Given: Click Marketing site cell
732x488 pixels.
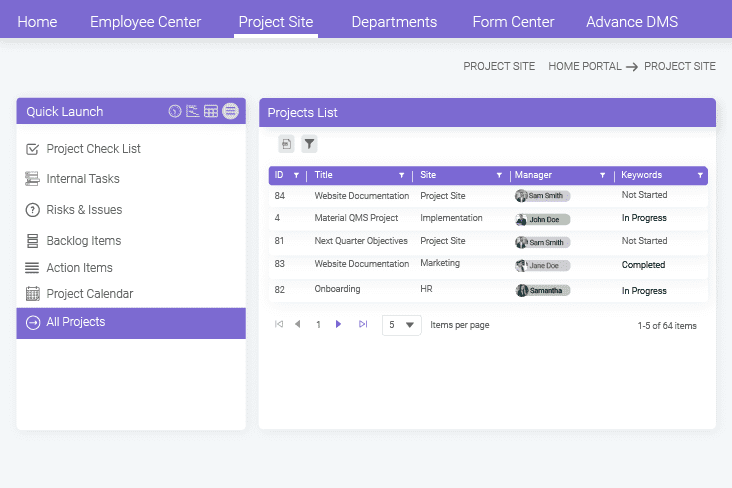Looking at the screenshot, I should (440, 263).
